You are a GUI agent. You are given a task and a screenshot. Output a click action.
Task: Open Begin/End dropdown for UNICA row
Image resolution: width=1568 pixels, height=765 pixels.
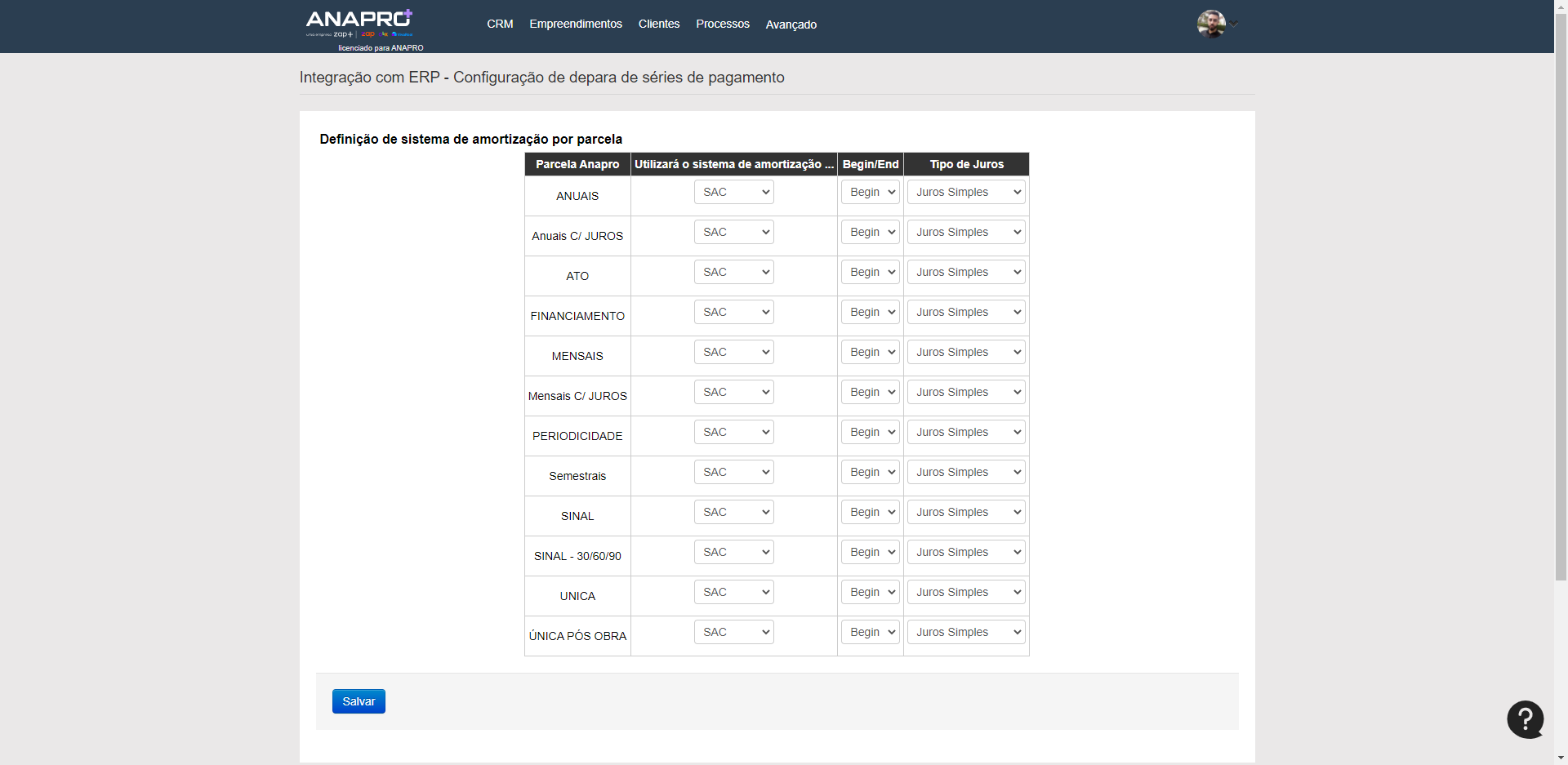(870, 592)
